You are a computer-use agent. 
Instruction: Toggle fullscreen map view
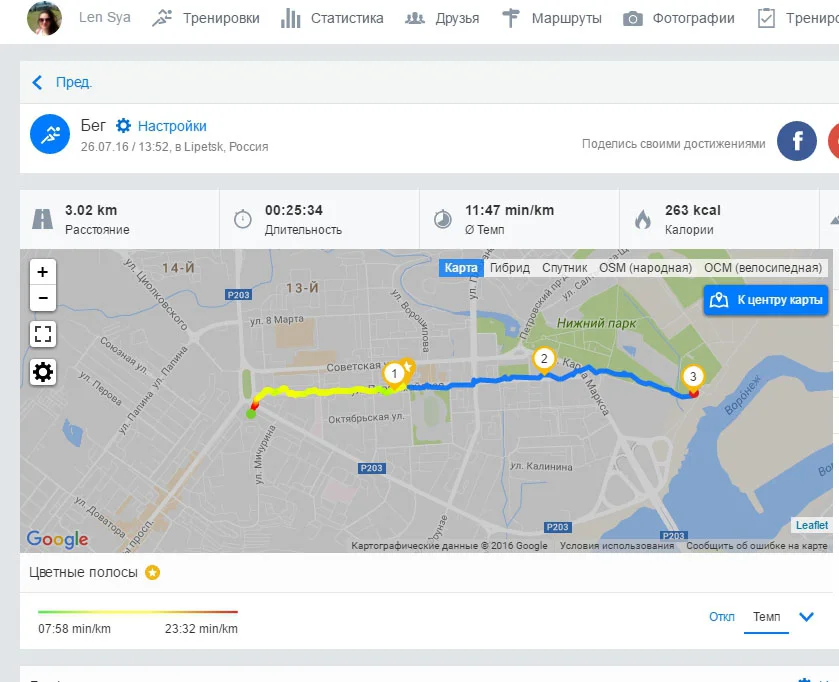(x=43, y=334)
